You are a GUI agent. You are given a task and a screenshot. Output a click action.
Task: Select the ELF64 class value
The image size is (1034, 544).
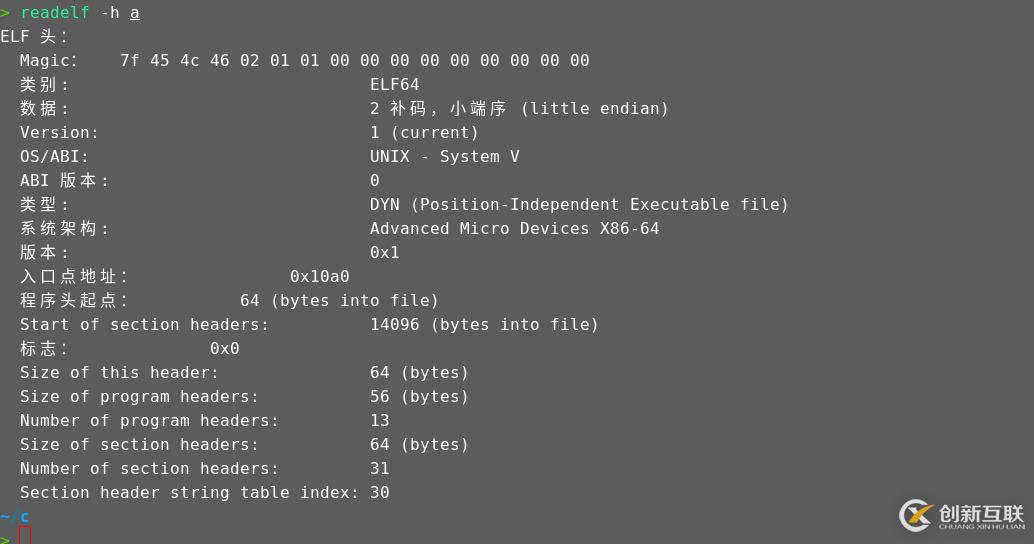point(394,84)
